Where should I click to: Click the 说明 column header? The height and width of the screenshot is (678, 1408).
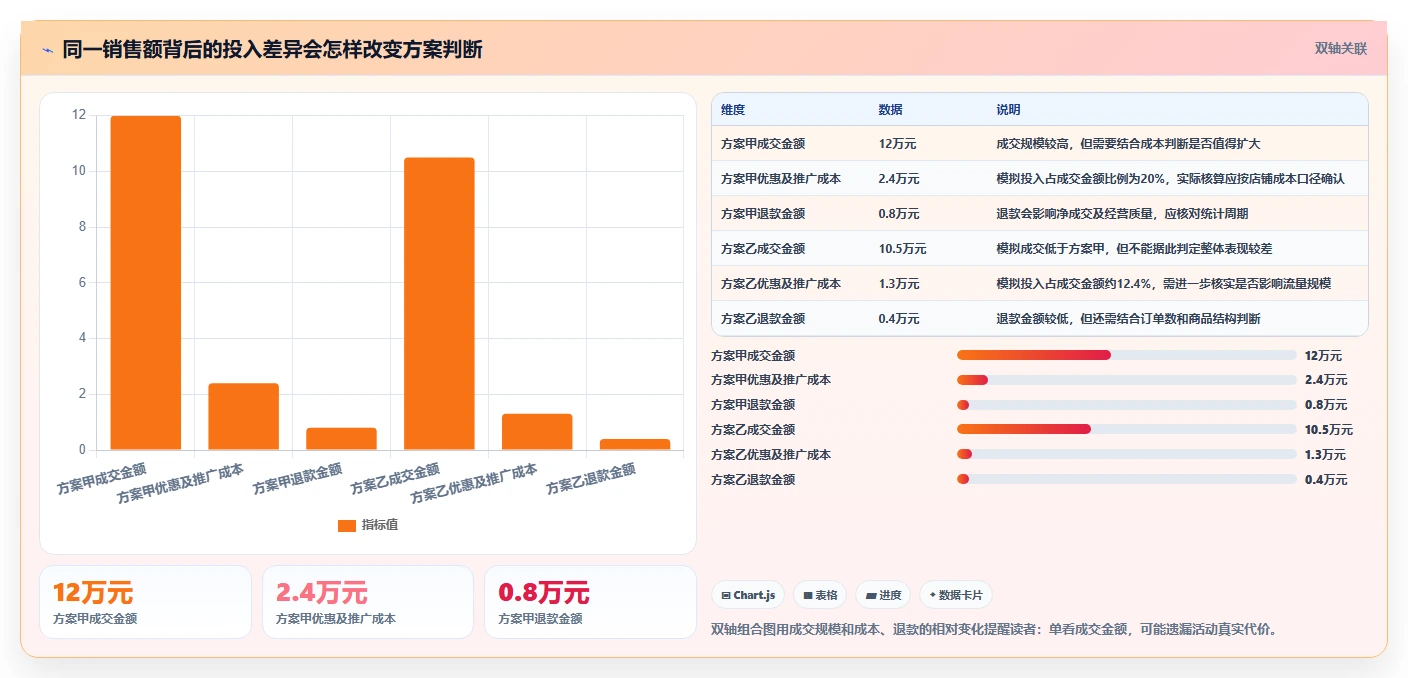tap(1008, 110)
